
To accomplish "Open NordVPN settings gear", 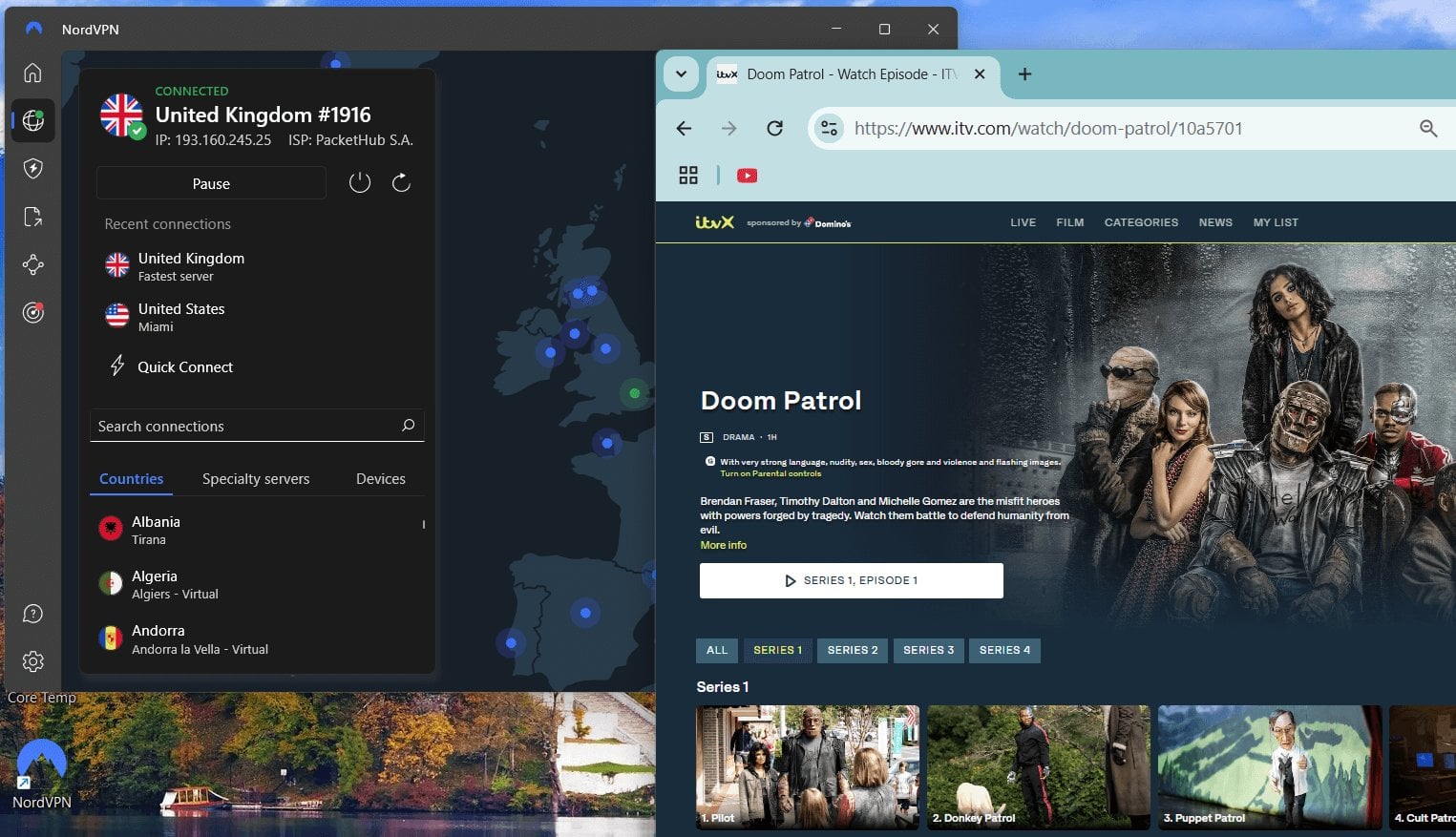I will point(34,660).
